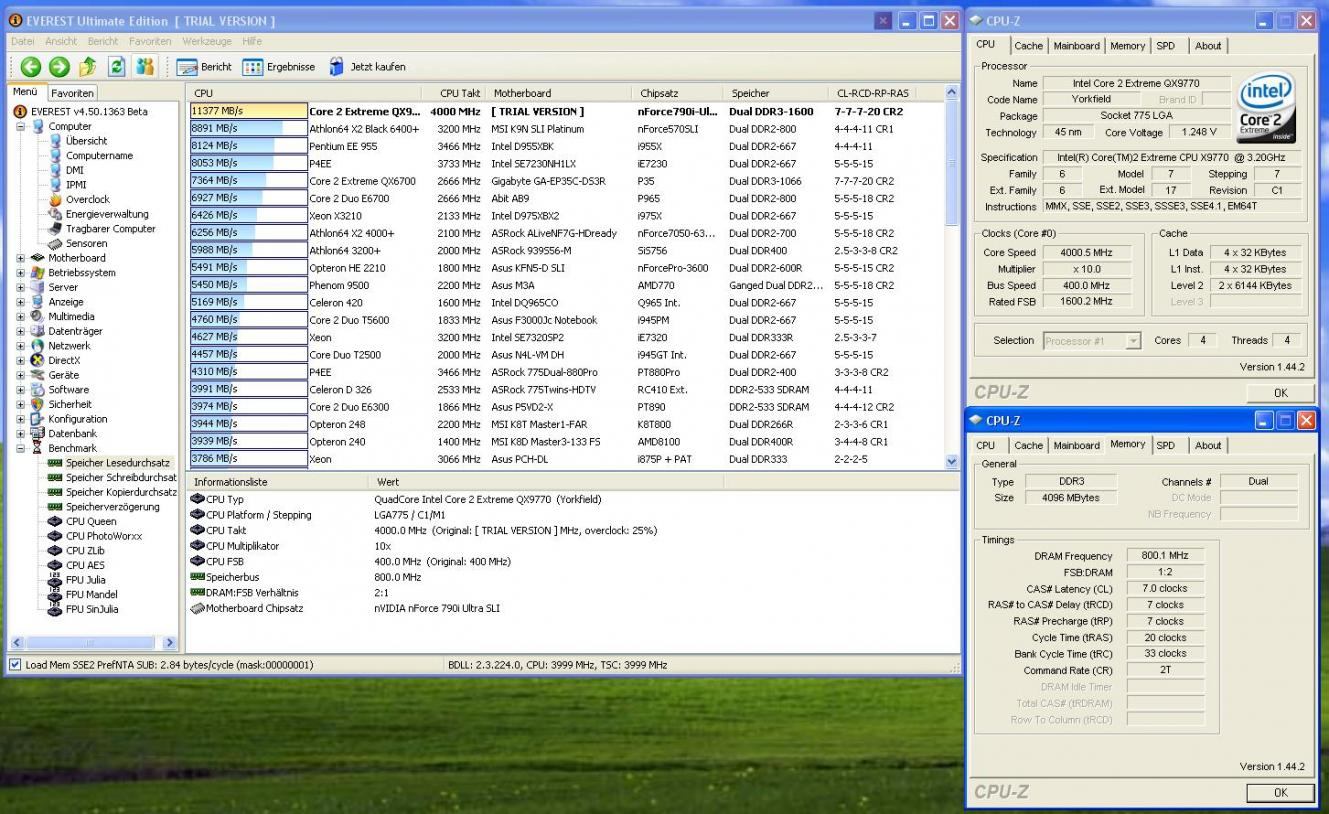
Task: Expand the Anzeige tree node
Action: 21,302
